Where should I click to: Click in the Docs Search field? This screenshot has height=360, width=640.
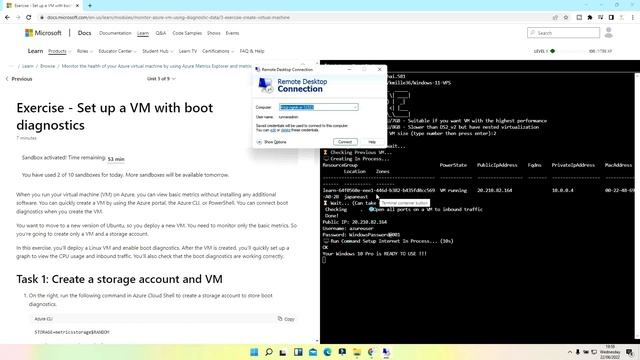click(x=563, y=33)
